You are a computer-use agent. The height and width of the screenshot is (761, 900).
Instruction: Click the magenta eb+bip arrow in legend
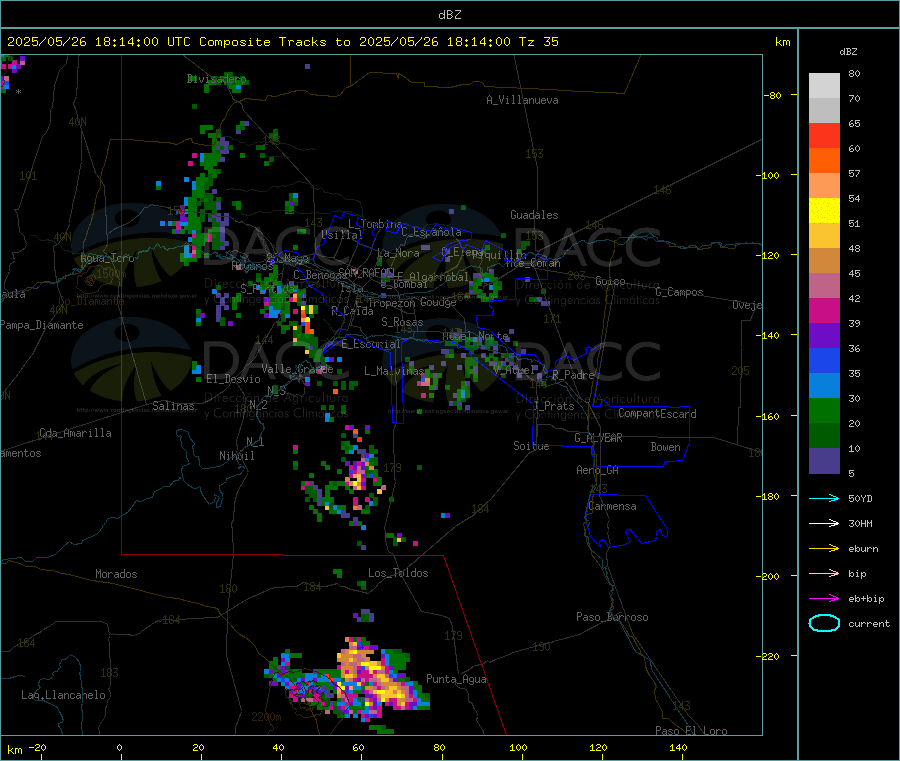(x=824, y=599)
